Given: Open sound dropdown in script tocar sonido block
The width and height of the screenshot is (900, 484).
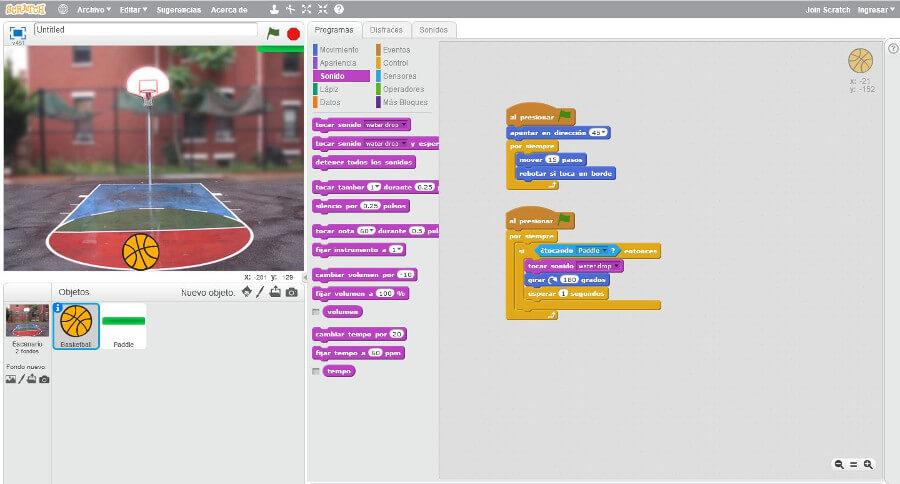Looking at the screenshot, I should [x=617, y=266].
